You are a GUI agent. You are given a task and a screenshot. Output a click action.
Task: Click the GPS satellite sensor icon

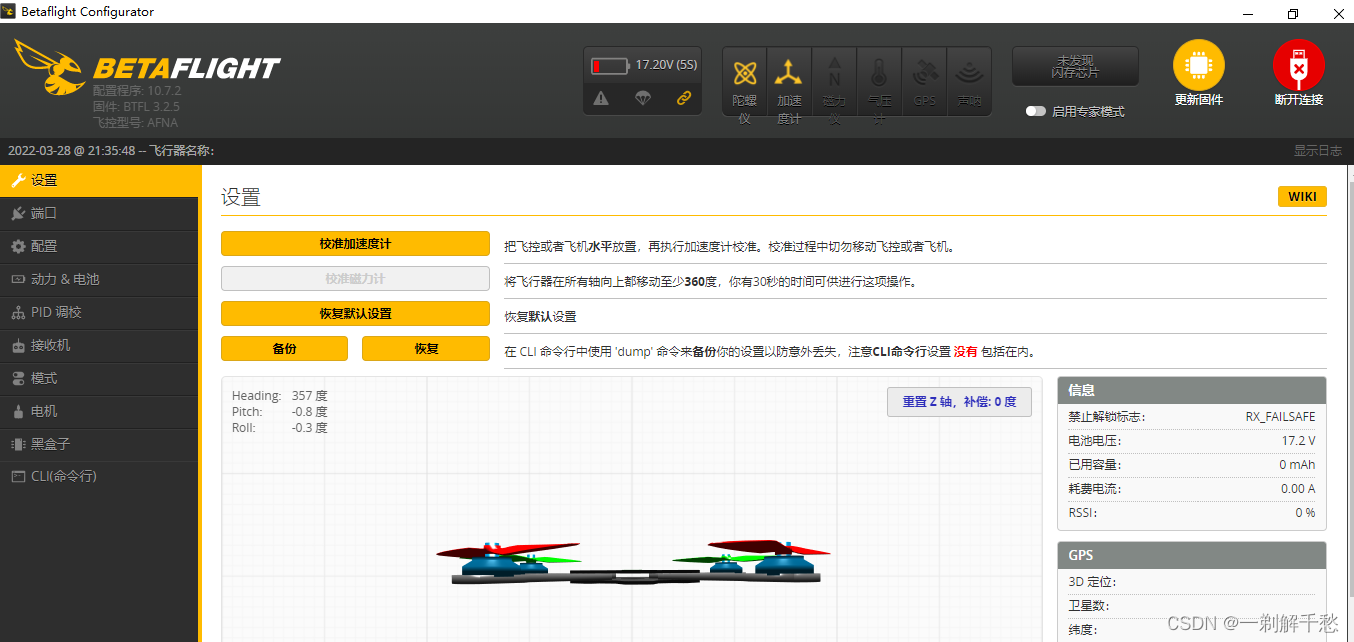924,73
